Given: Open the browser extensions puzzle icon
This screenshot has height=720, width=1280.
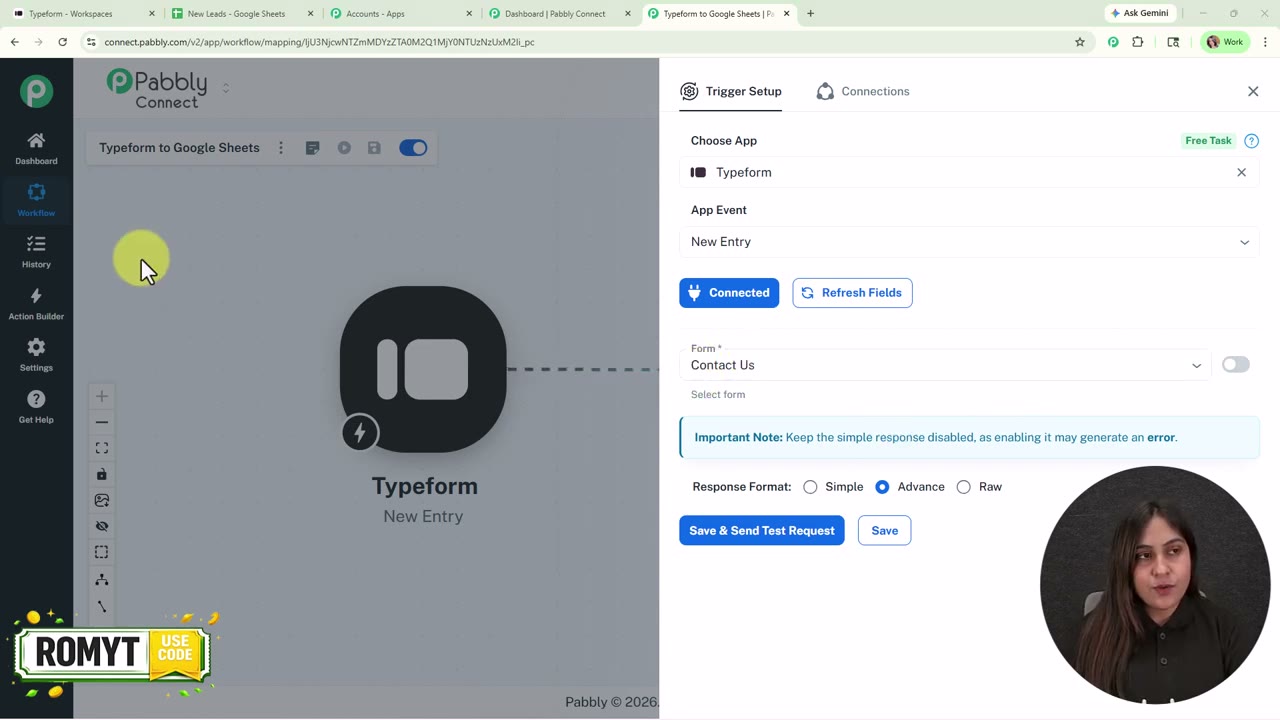Looking at the screenshot, I should click(1138, 42).
